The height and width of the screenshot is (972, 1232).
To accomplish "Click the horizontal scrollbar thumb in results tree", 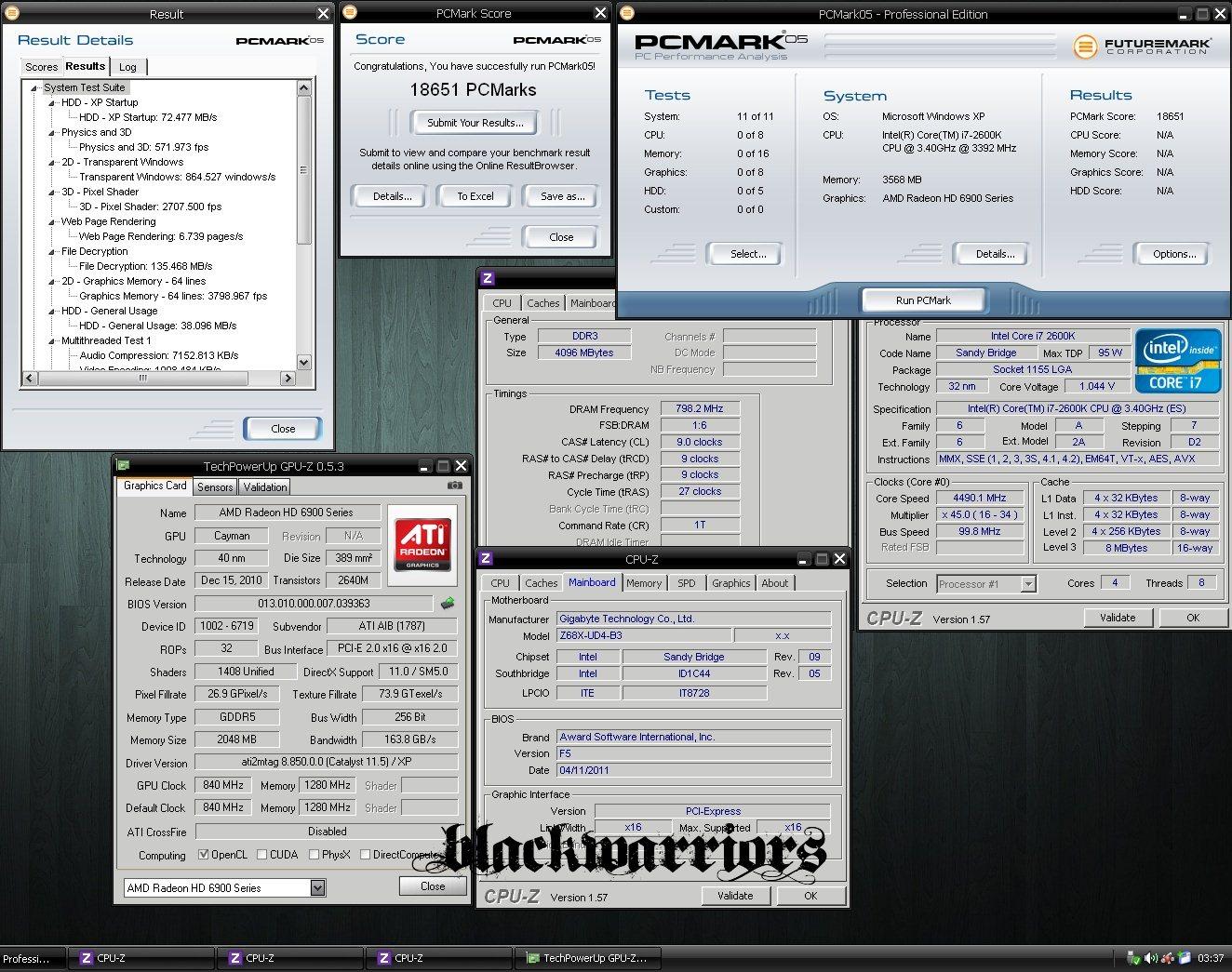I will [x=142, y=379].
